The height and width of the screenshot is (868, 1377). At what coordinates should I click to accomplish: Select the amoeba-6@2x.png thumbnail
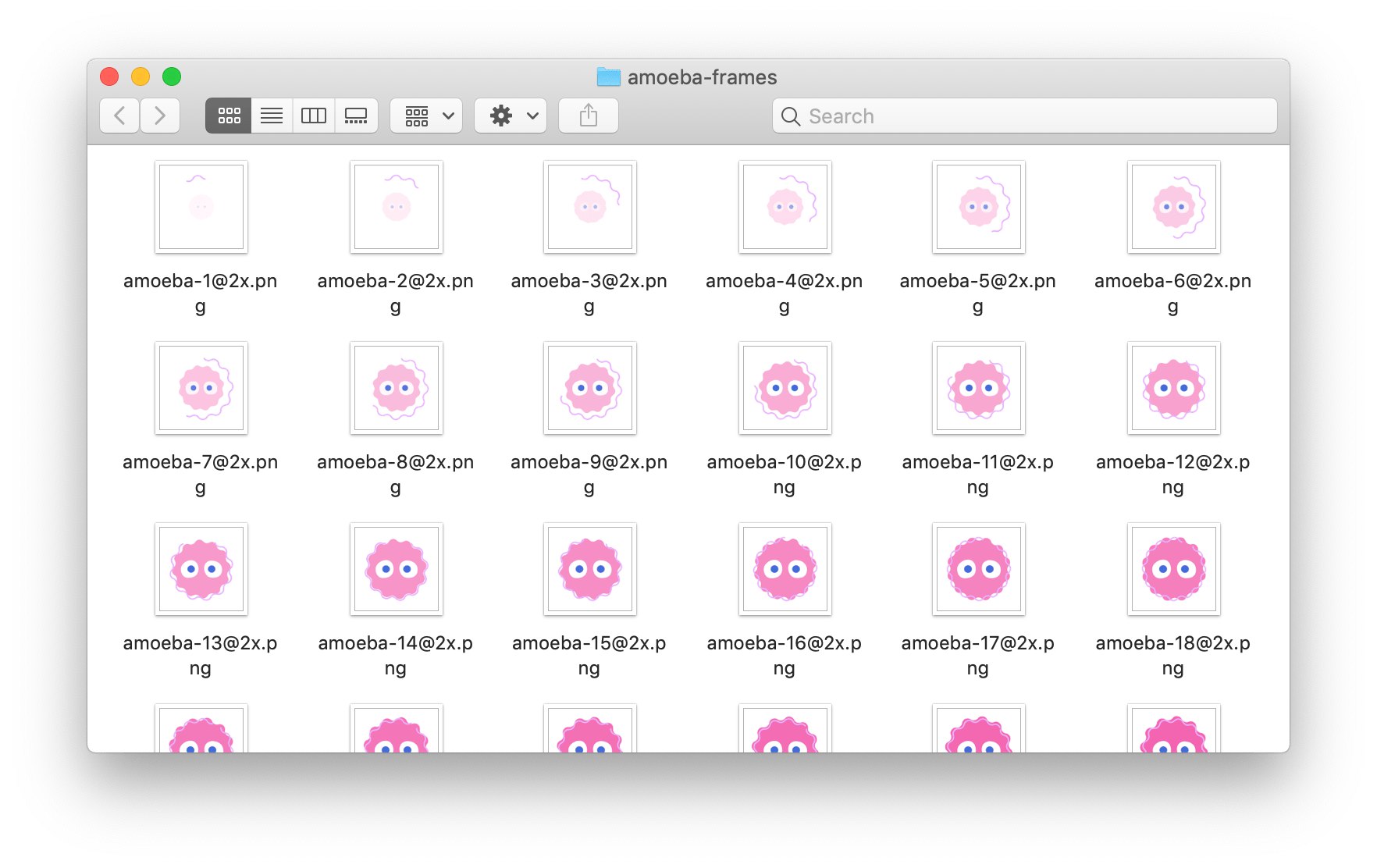(1174, 207)
